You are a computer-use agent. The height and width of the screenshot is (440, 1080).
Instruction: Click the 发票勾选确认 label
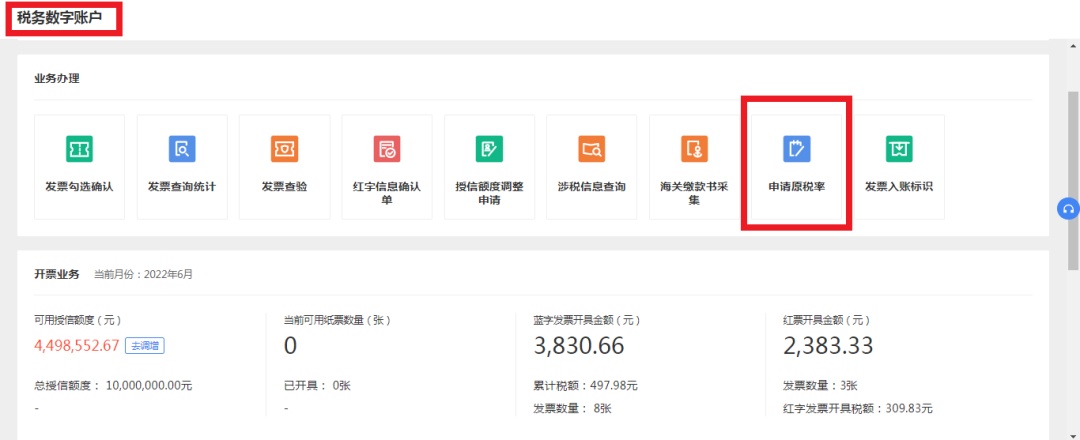tap(79, 187)
